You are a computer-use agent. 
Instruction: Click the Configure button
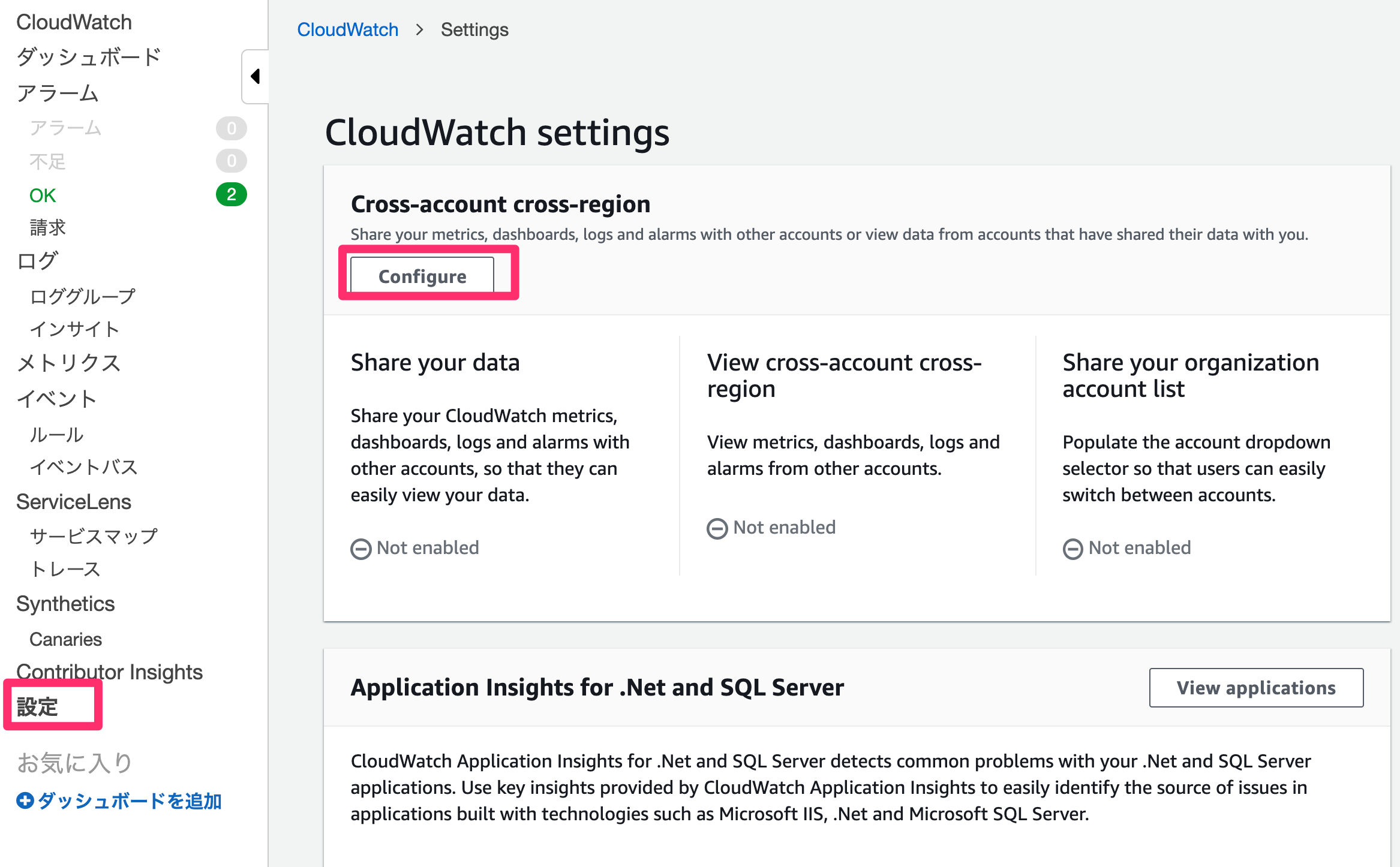422,276
